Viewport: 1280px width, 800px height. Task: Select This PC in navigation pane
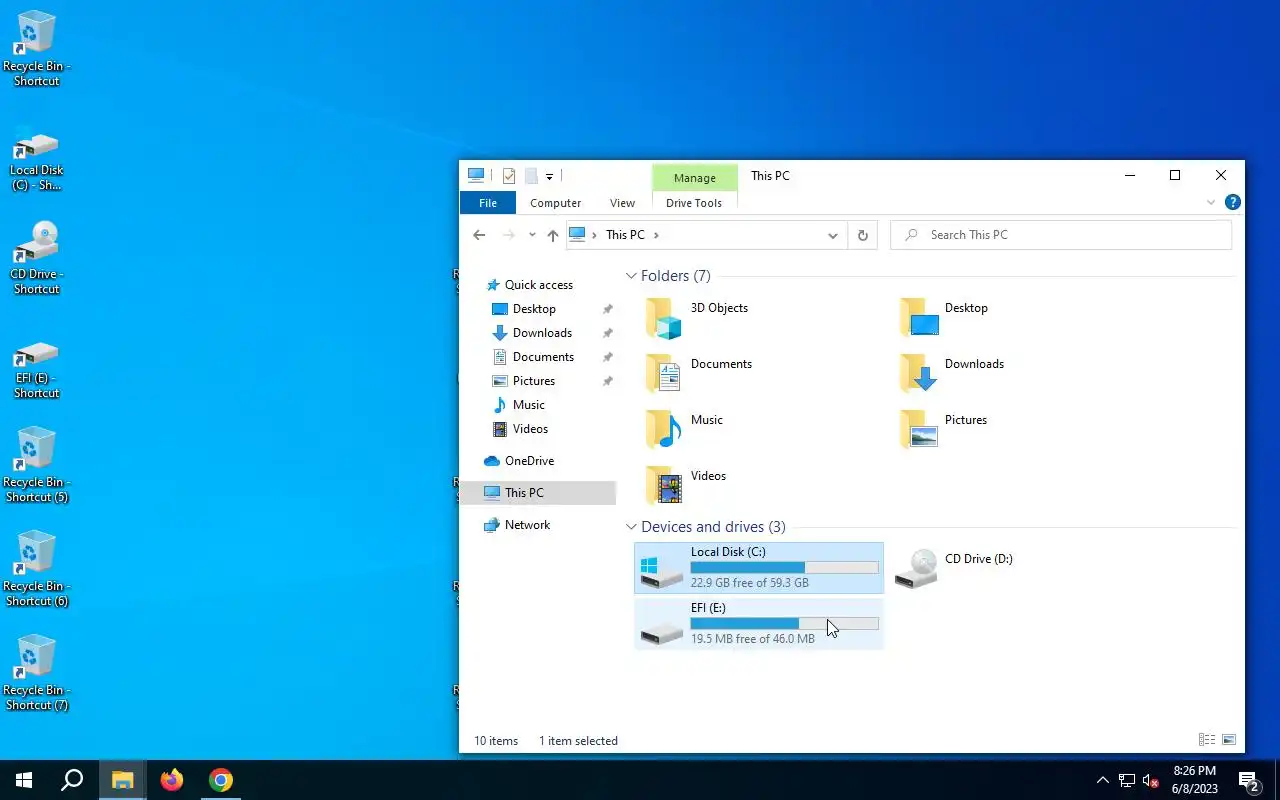coord(538,493)
